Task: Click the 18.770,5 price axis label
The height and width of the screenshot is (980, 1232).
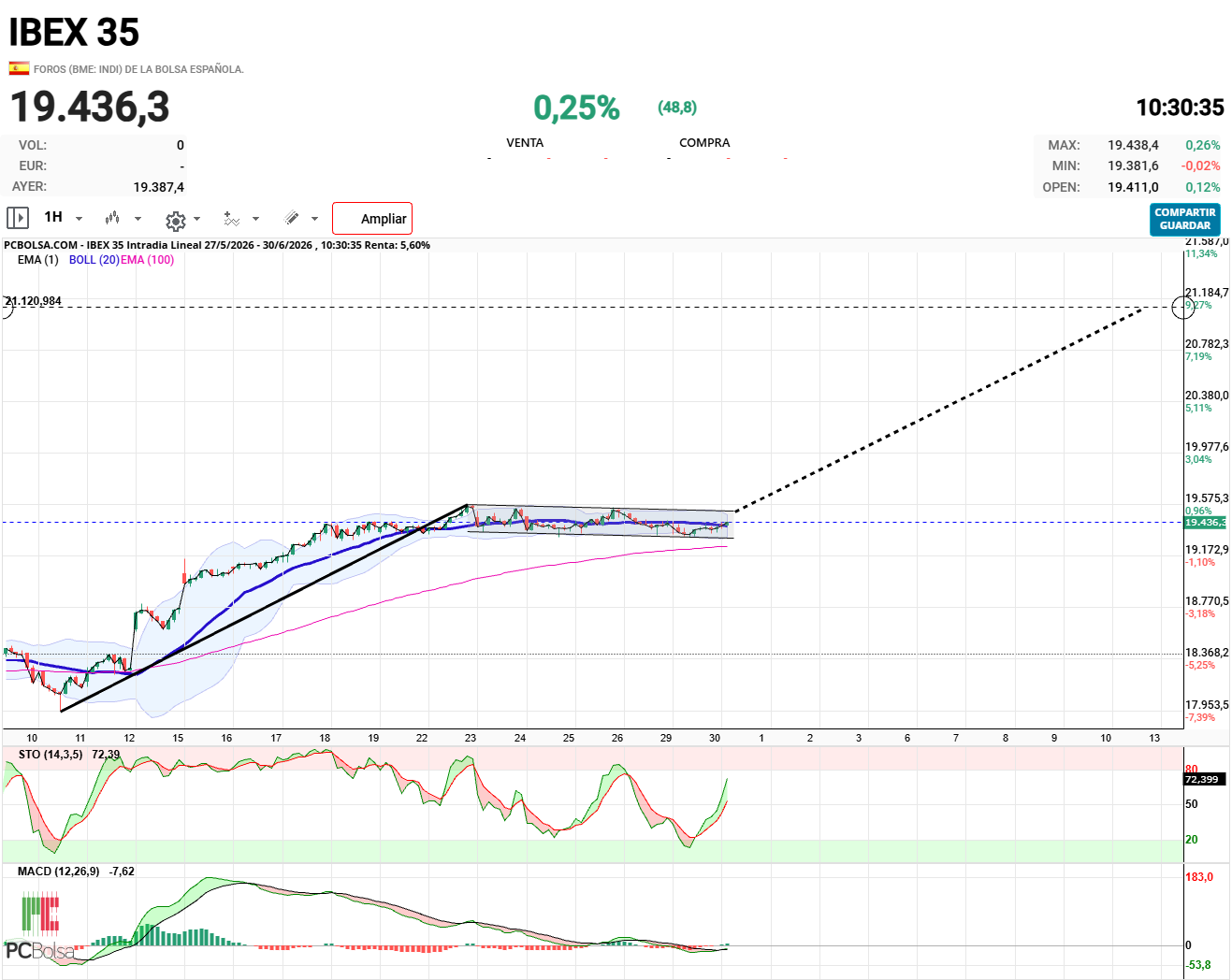Action: tap(1207, 601)
